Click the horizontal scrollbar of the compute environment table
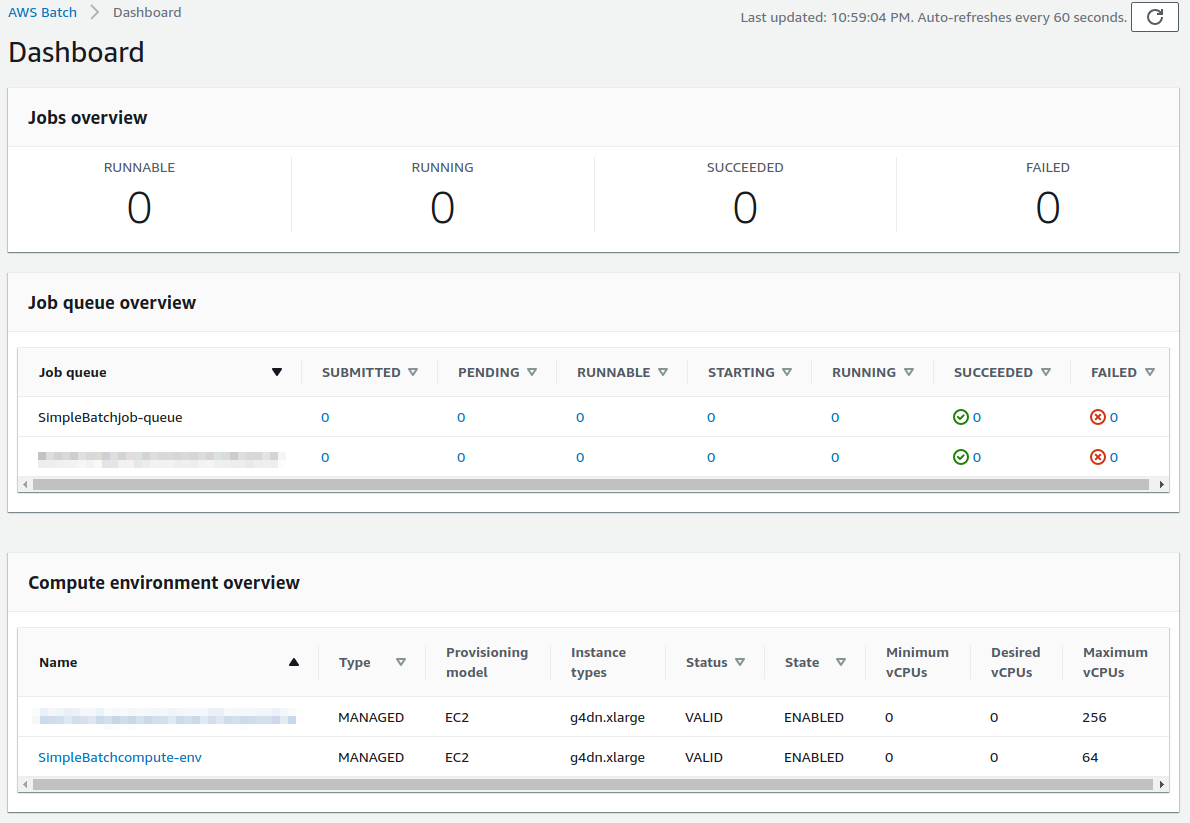The height and width of the screenshot is (823, 1190). tap(590, 784)
